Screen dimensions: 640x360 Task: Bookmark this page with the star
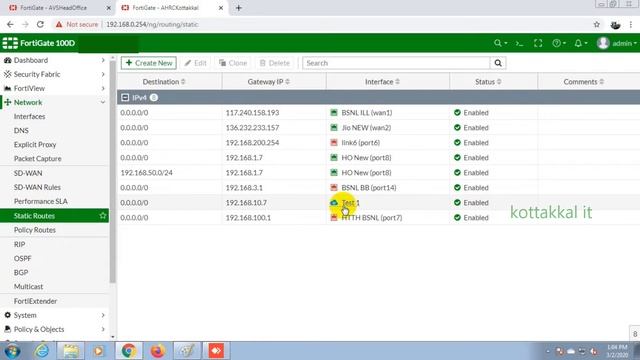tap(597, 24)
